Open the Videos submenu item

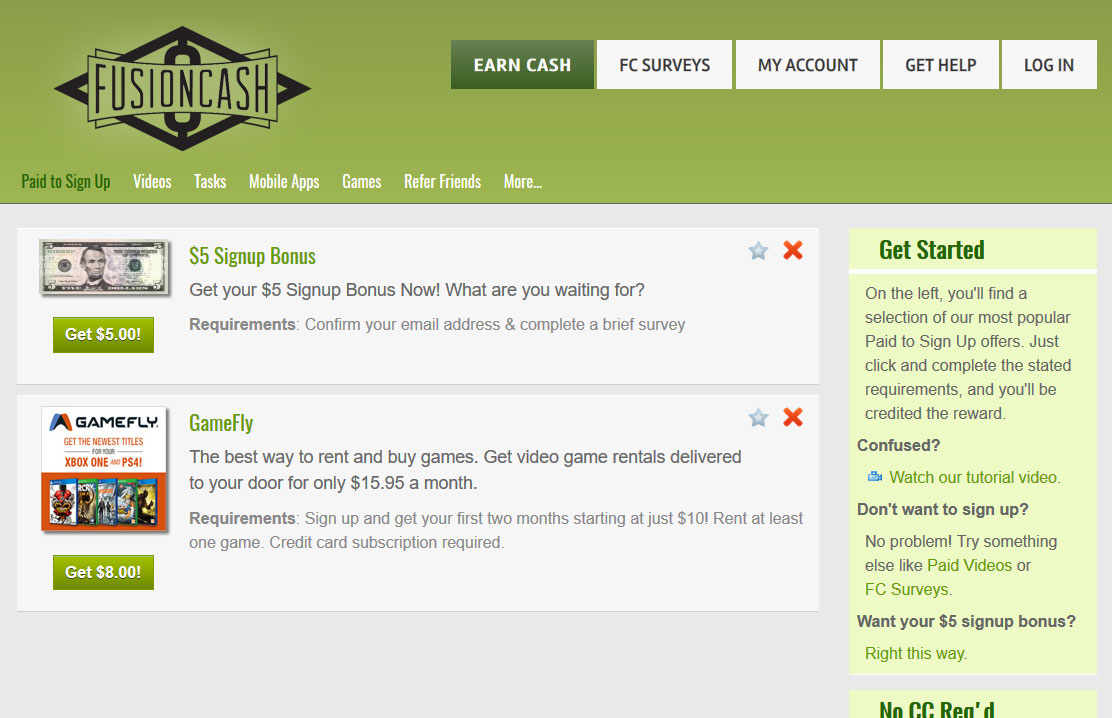click(x=152, y=182)
